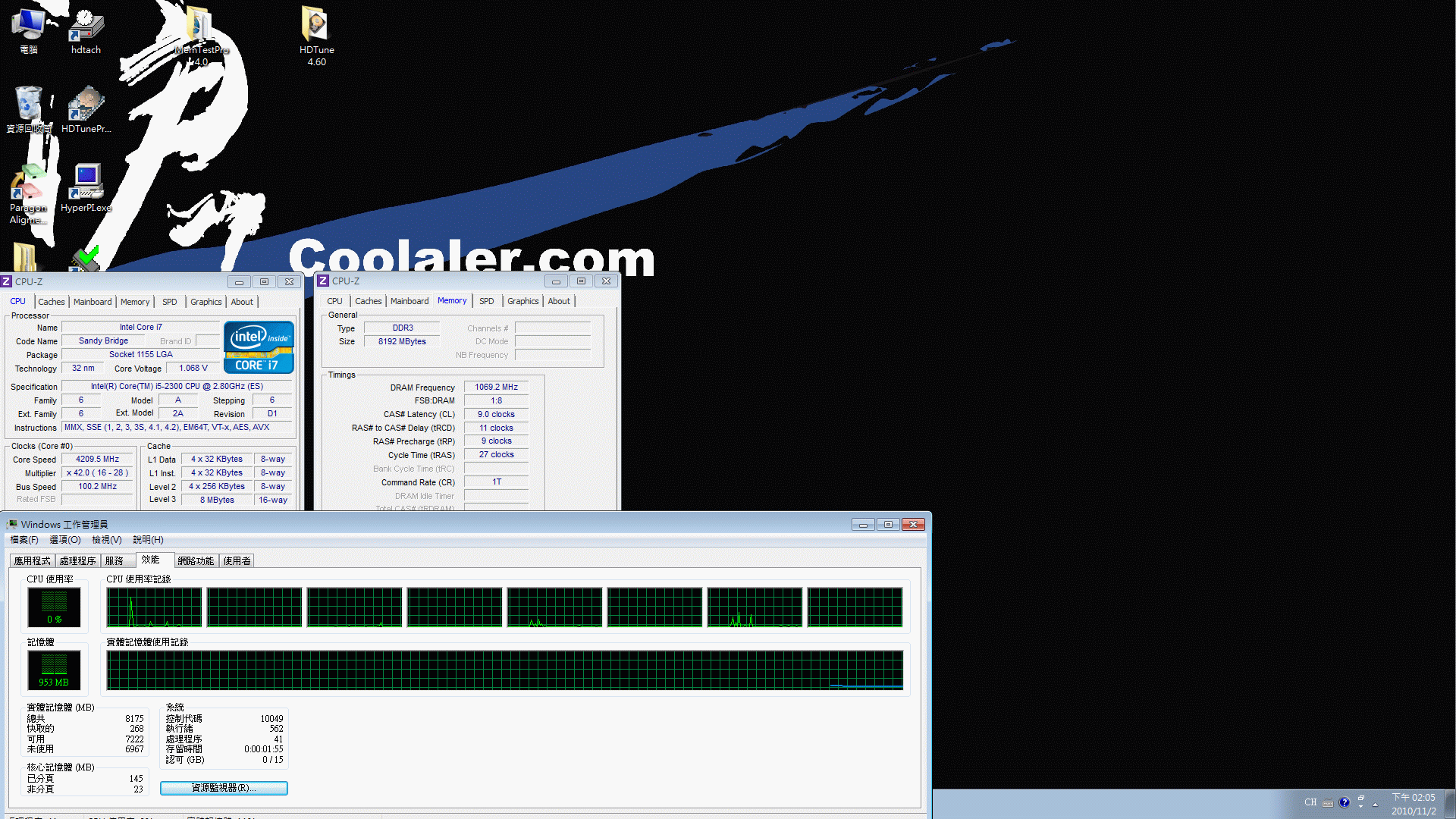
Task: Open the HDTunePr... desktop shortcut
Action: tap(86, 110)
